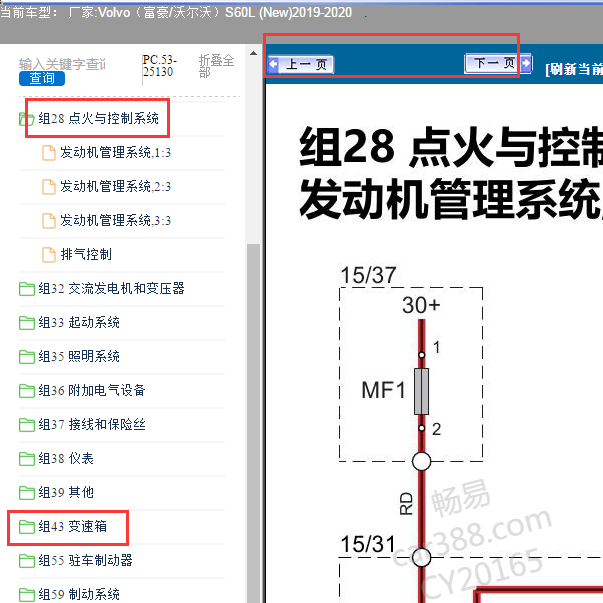Click the MF1 fuse label in diagram
This screenshot has height=603, width=603.
coord(383,390)
